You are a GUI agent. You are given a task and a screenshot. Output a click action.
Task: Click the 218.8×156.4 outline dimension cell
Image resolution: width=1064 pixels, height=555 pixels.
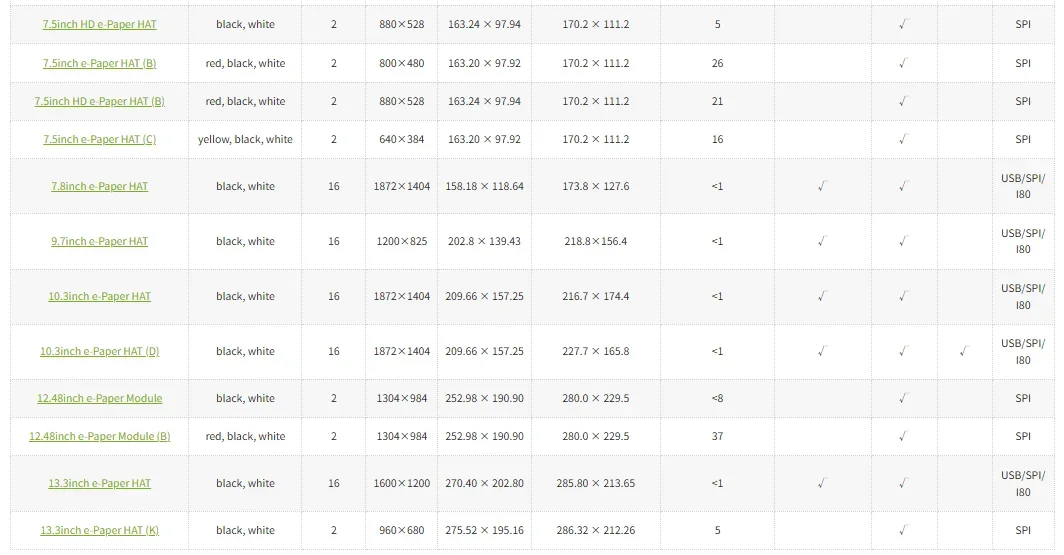[x=595, y=241]
